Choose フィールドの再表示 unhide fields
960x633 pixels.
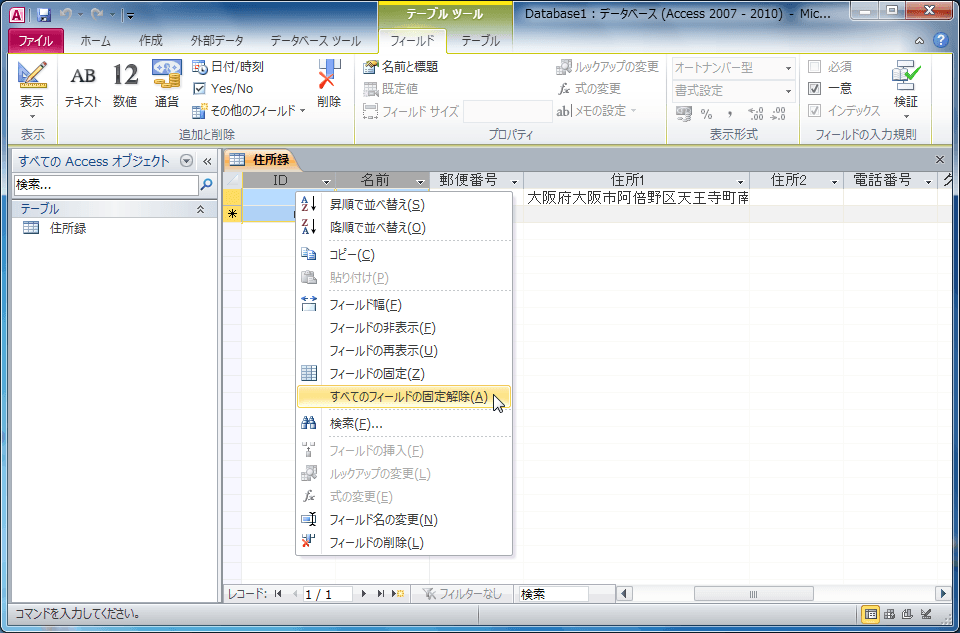tap(404, 351)
